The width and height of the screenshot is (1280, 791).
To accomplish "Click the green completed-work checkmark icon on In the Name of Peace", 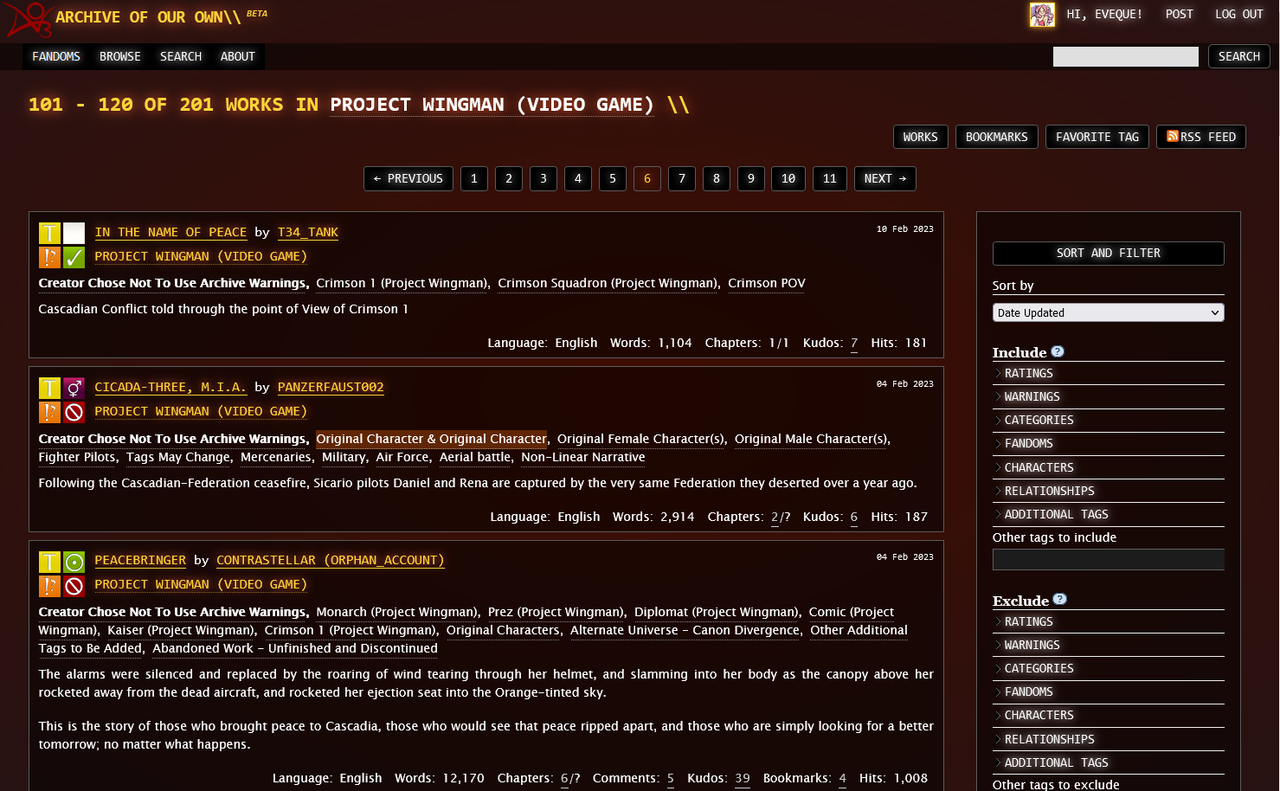I will (73, 257).
